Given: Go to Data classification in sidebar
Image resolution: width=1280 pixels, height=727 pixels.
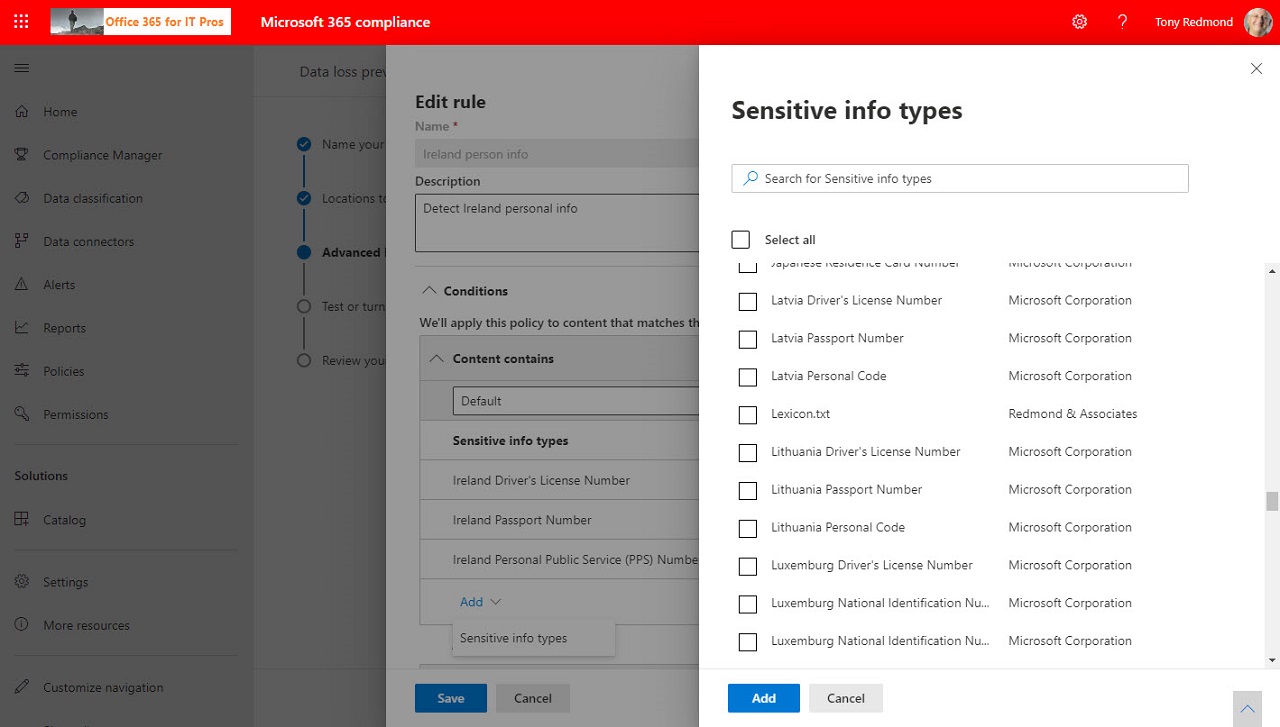Looking at the screenshot, I should pyautogui.click(x=93, y=198).
